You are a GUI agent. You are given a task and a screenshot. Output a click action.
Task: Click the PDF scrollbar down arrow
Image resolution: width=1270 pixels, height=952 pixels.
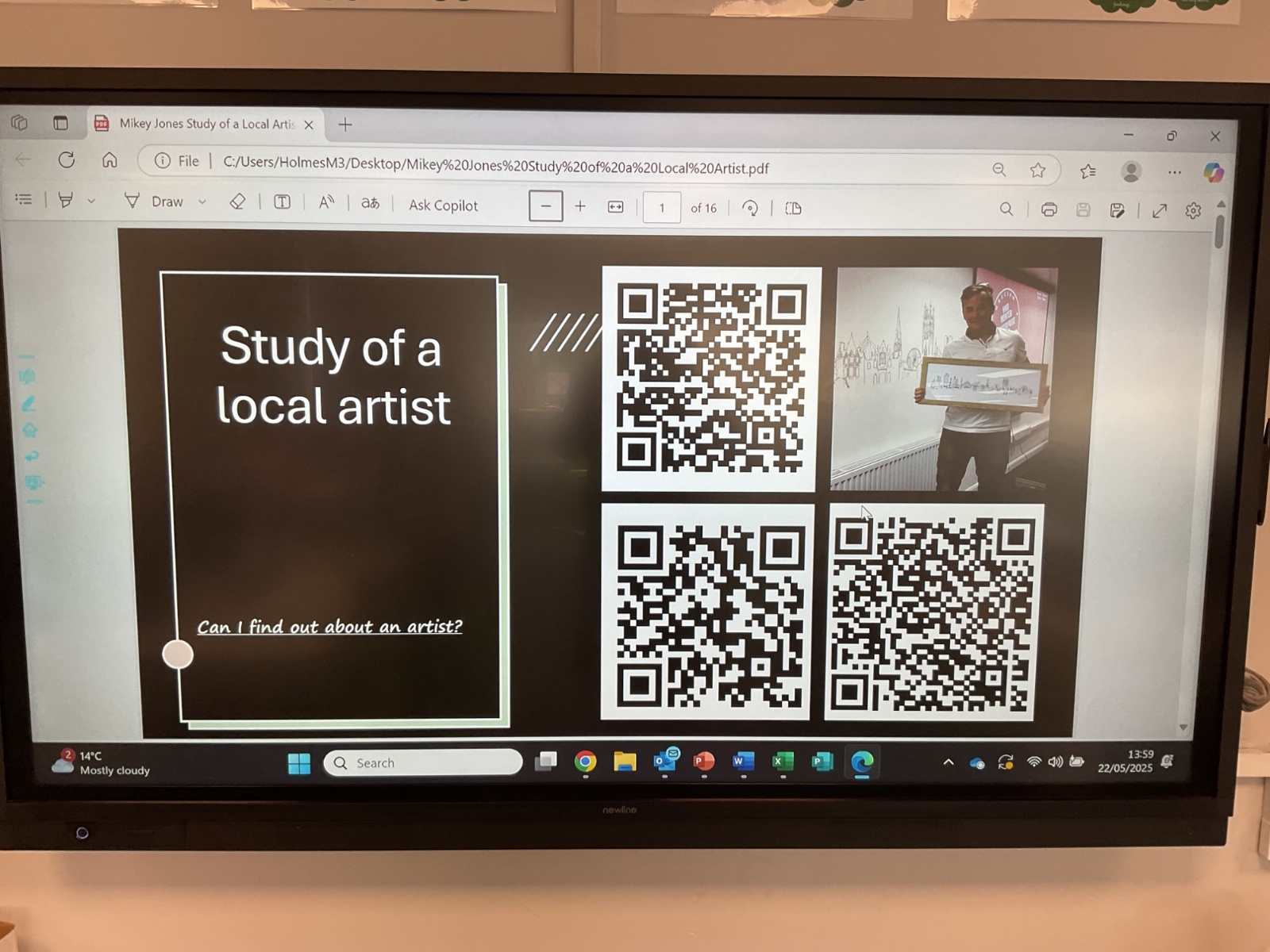[1183, 727]
